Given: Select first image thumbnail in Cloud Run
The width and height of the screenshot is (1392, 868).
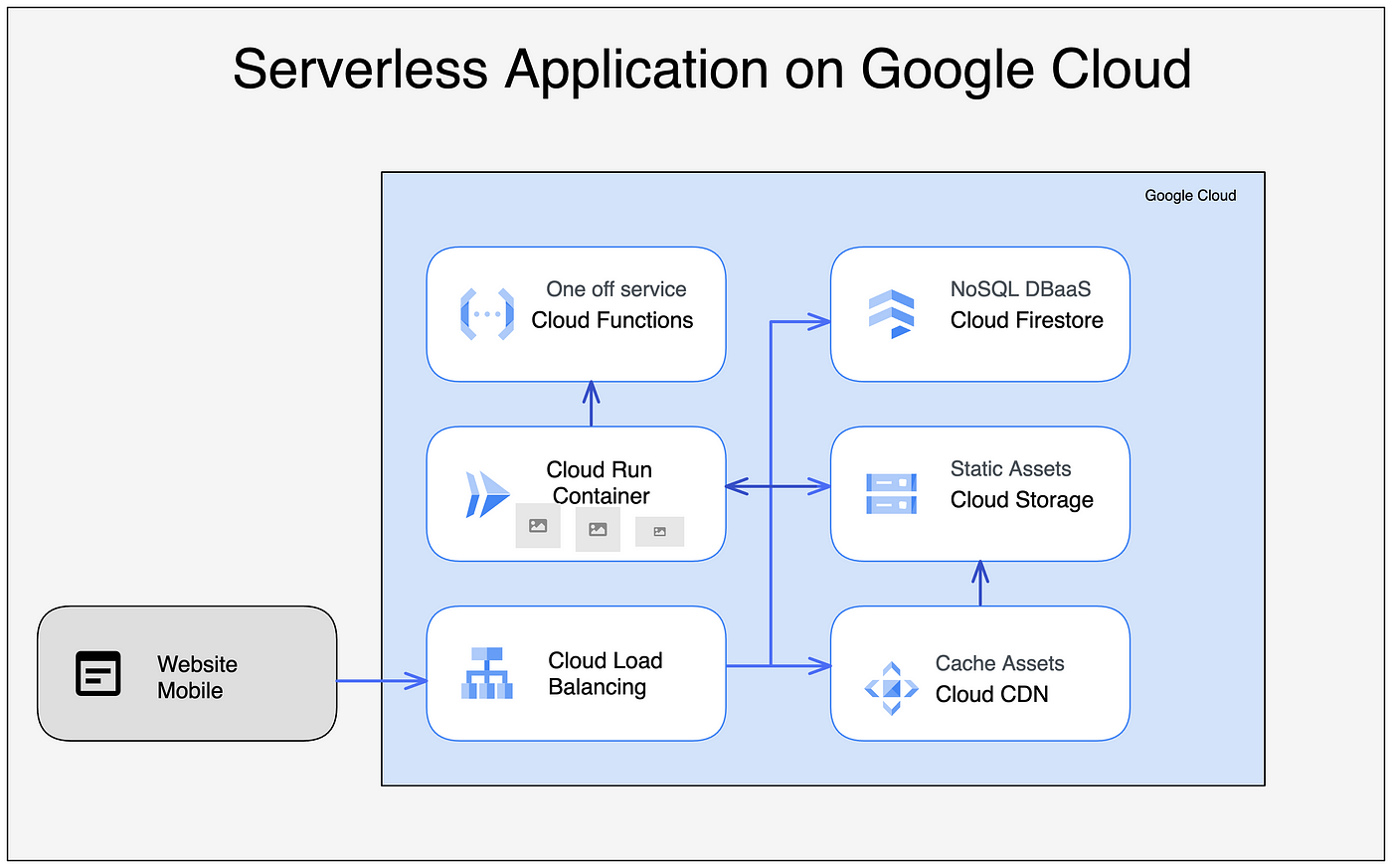Looking at the screenshot, I should point(538,526).
